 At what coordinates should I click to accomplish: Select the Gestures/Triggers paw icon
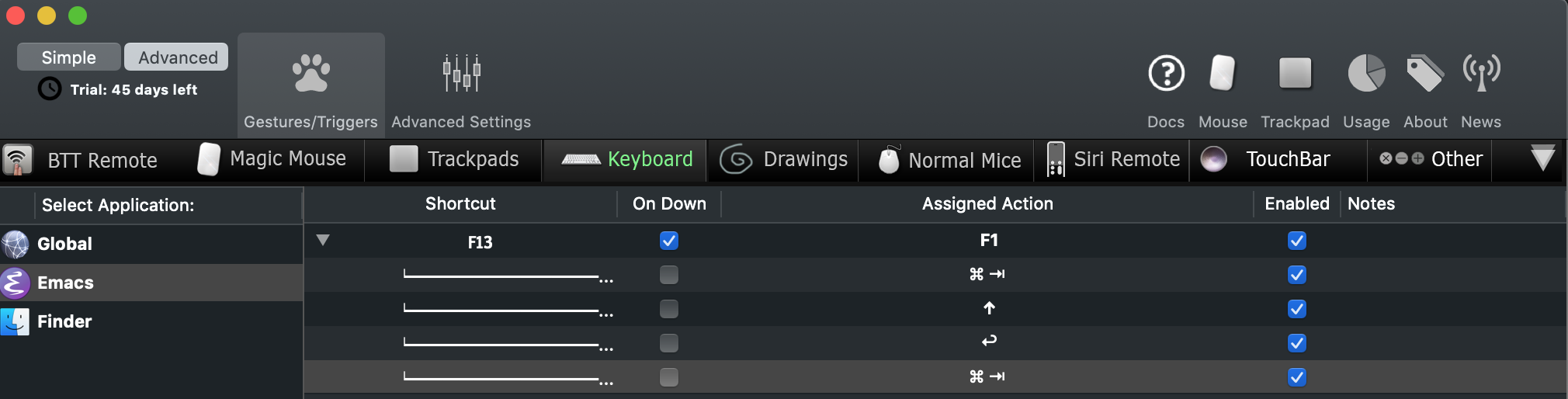(310, 75)
